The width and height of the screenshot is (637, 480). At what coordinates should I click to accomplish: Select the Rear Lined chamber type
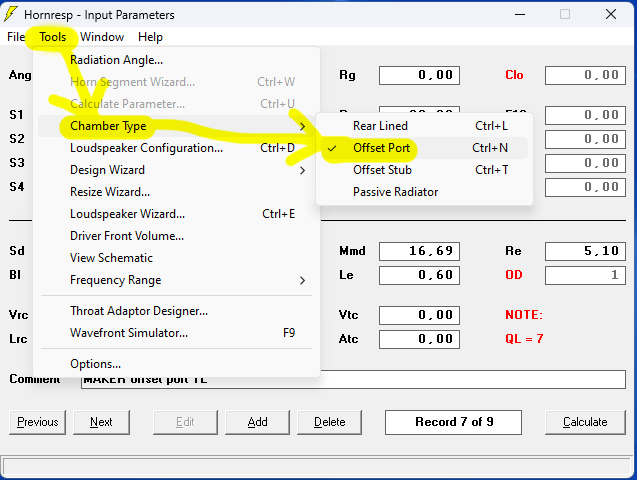pos(424,126)
